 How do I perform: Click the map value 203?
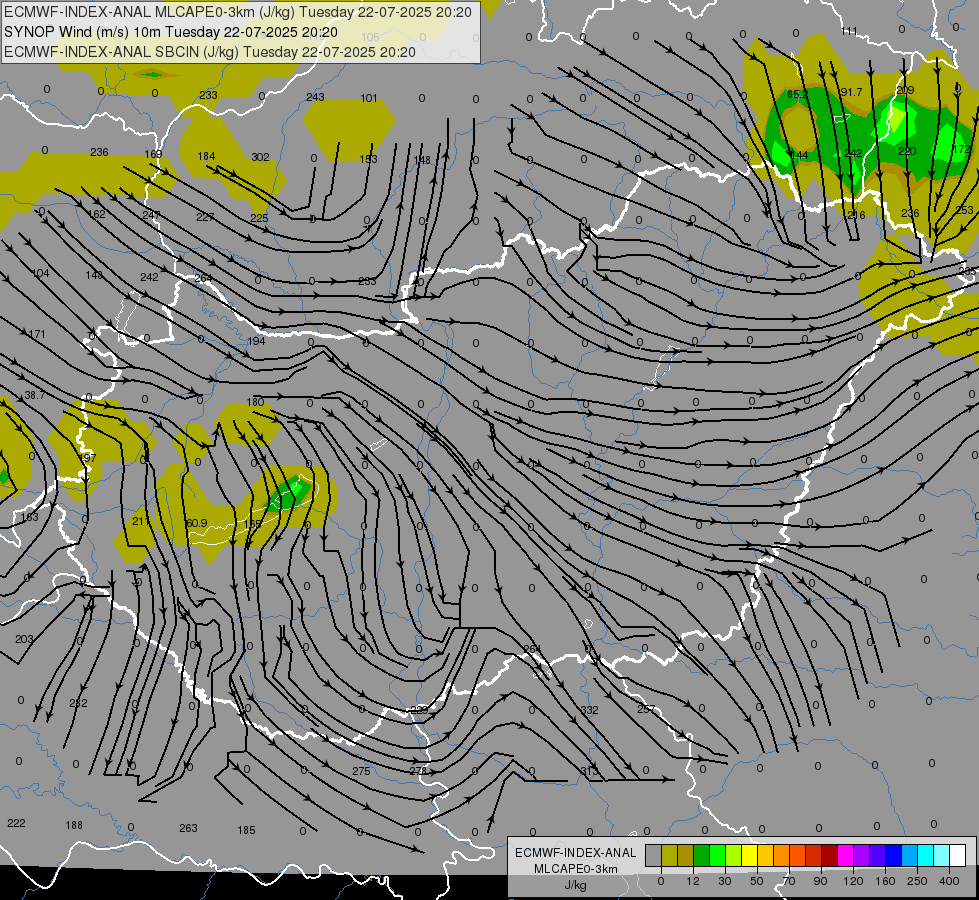pyautogui.click(x=24, y=639)
